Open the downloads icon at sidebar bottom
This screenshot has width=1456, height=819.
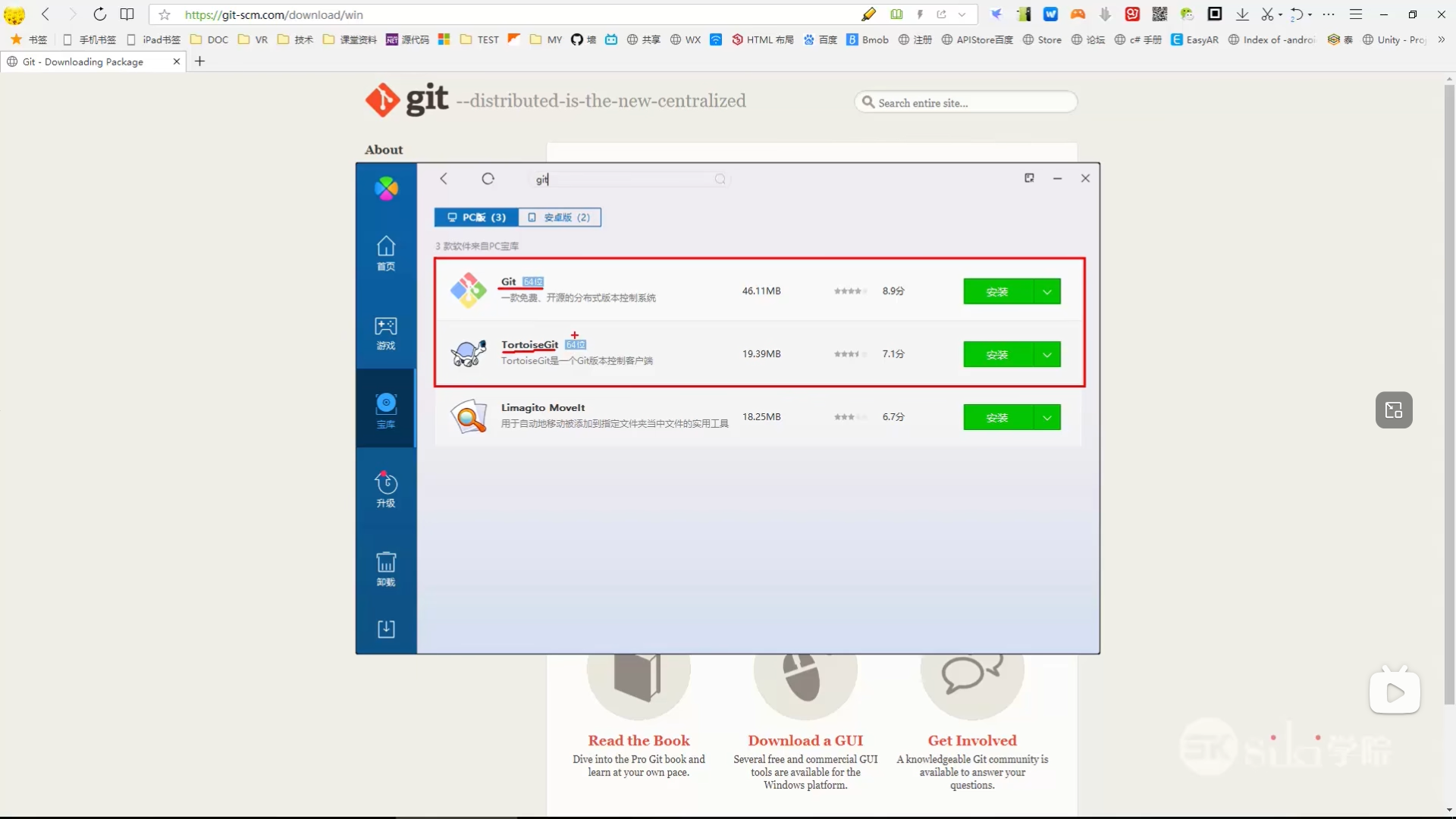tap(386, 629)
